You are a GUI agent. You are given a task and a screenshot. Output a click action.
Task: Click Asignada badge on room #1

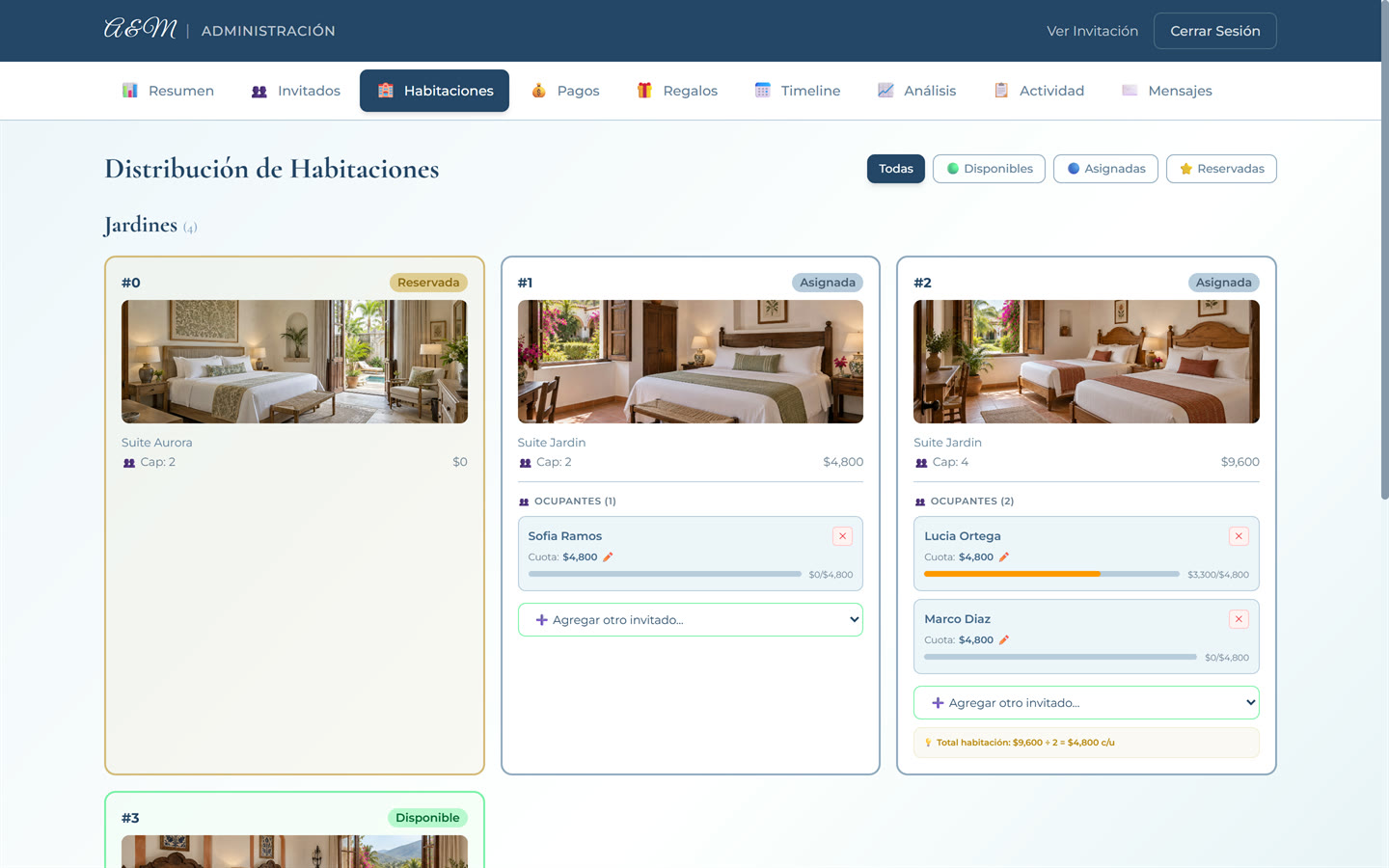[x=828, y=283]
